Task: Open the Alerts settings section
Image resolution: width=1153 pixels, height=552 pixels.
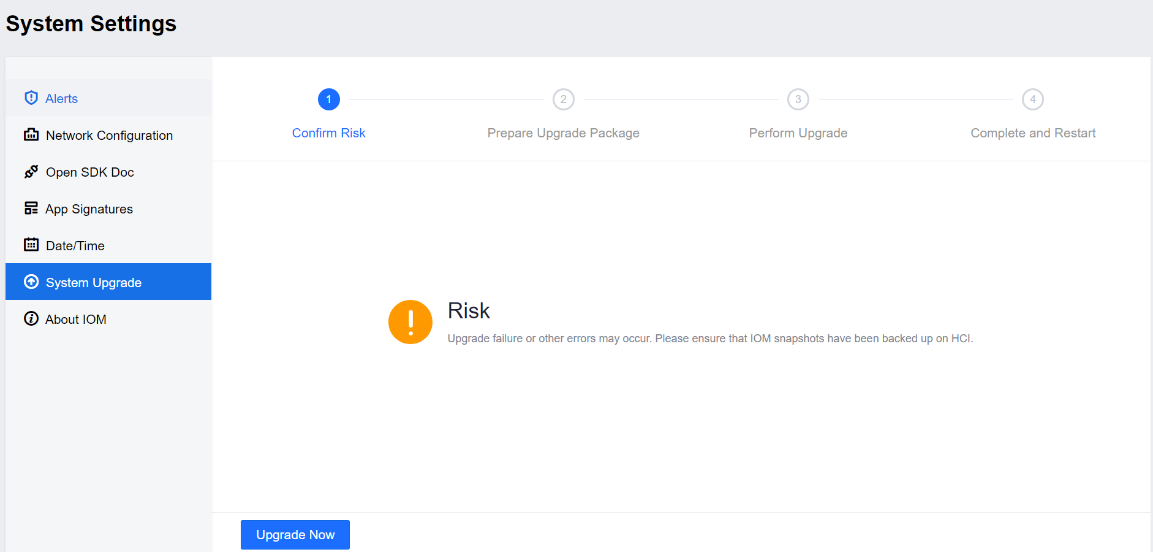Action: (62, 98)
